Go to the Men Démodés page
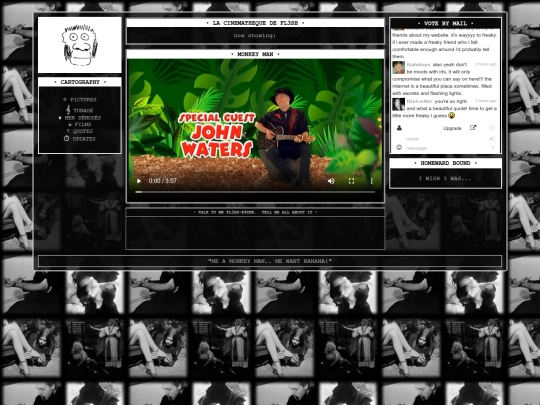540x405 pixels. 83,118
